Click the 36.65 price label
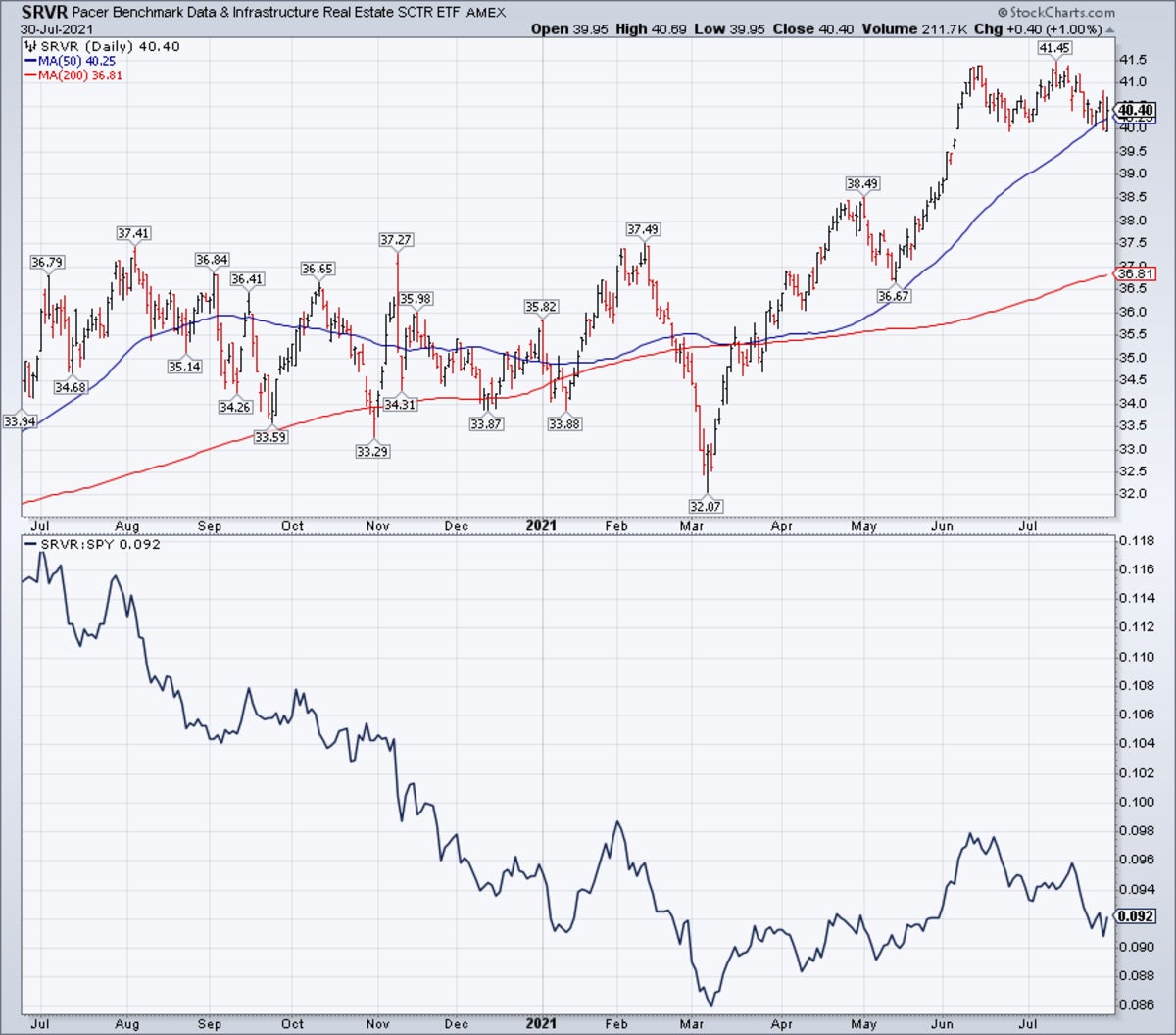The height and width of the screenshot is (1035, 1176). pos(318,269)
